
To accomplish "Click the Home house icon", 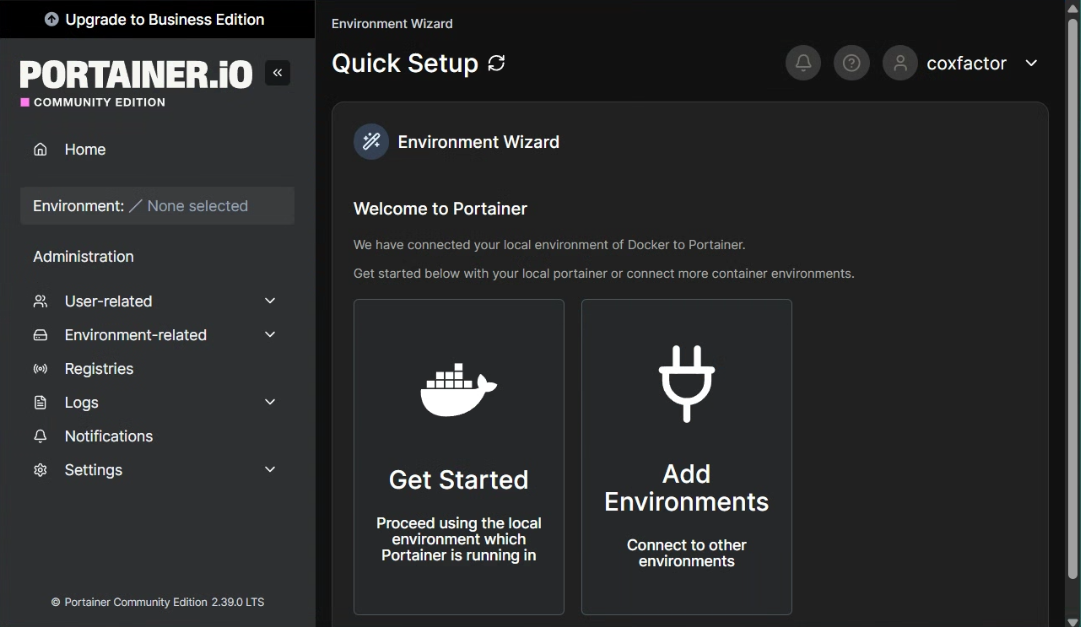I will pos(41,149).
